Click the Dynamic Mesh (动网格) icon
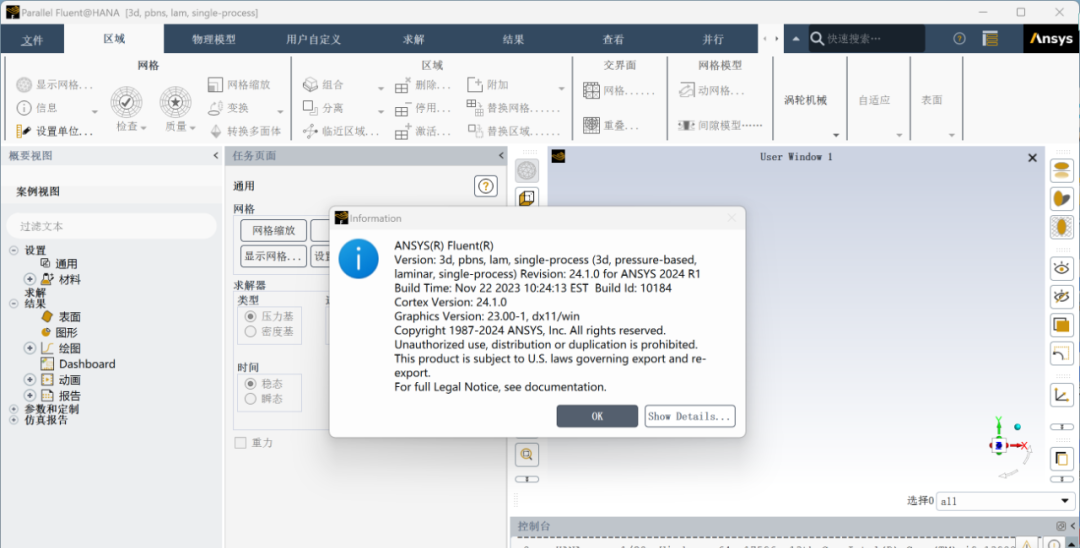The image size is (1080, 548). click(x=687, y=90)
